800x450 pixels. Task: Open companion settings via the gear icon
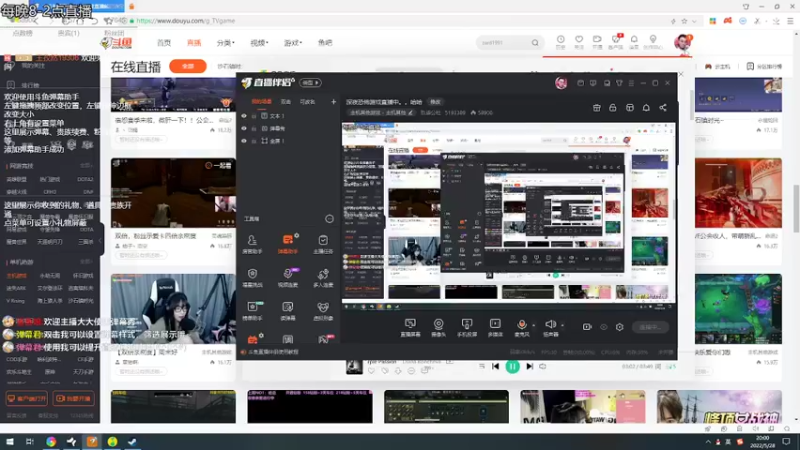[619, 327]
